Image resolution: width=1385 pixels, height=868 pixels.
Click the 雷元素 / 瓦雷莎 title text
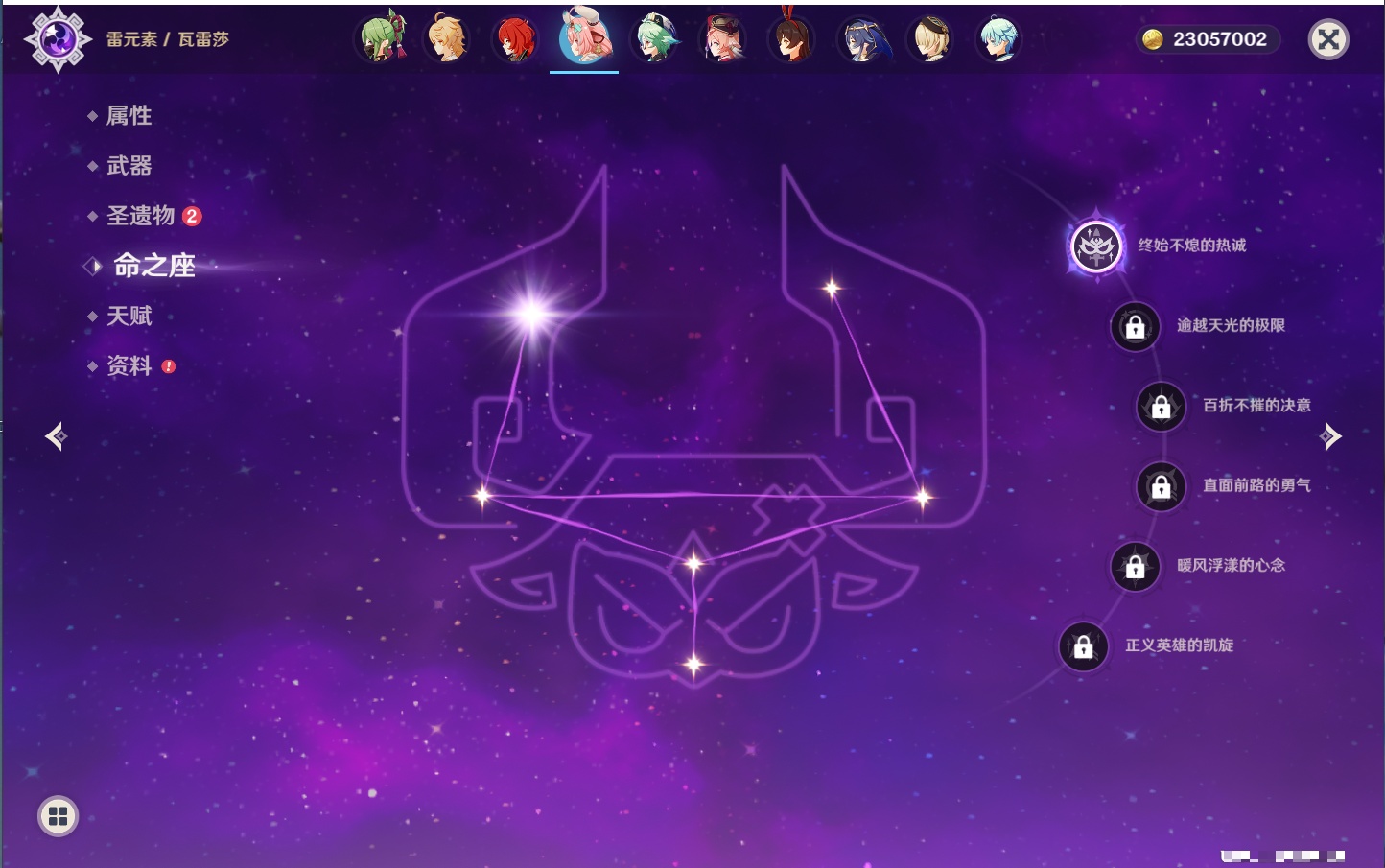tap(168, 39)
